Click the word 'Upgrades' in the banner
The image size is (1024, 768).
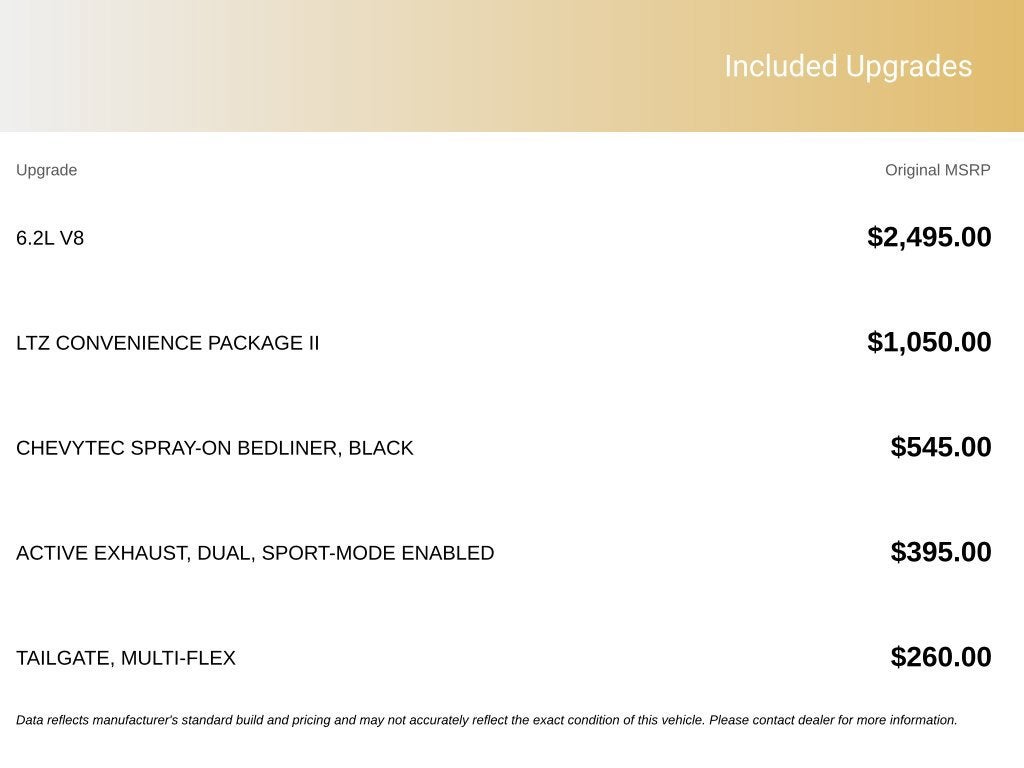point(908,67)
